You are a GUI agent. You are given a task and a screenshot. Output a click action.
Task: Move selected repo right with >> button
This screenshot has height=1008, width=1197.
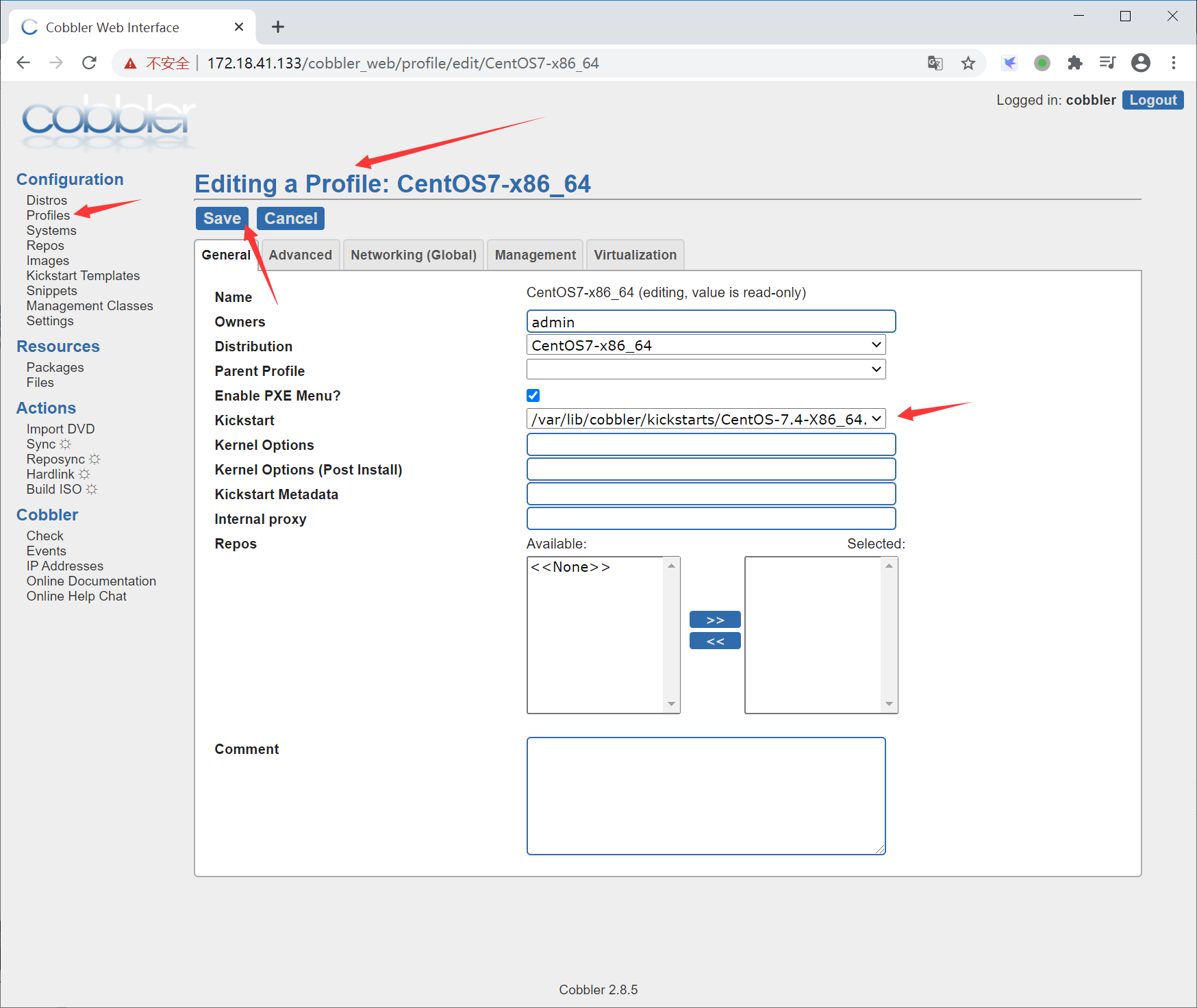click(715, 620)
